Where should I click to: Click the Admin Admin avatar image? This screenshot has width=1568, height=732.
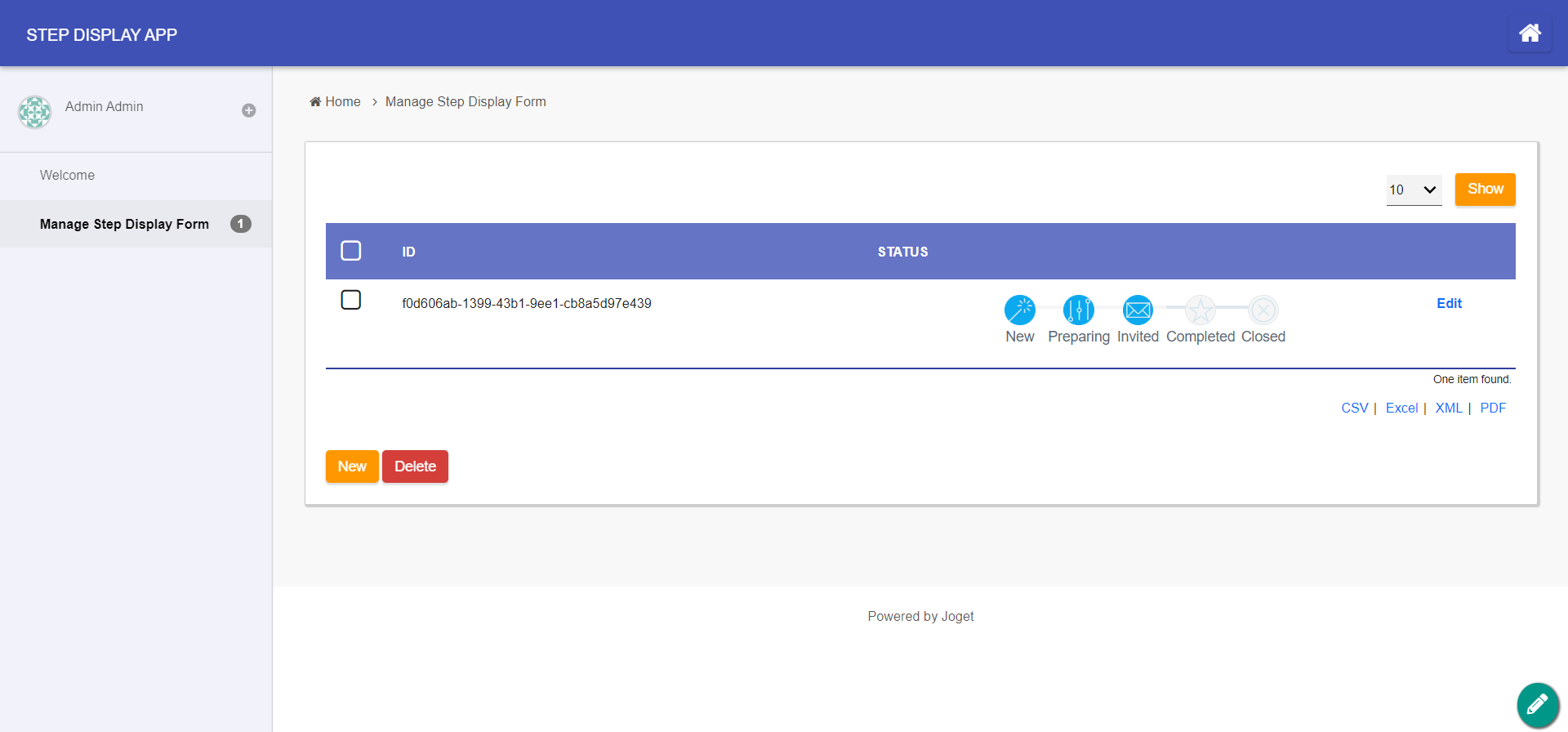(x=35, y=112)
